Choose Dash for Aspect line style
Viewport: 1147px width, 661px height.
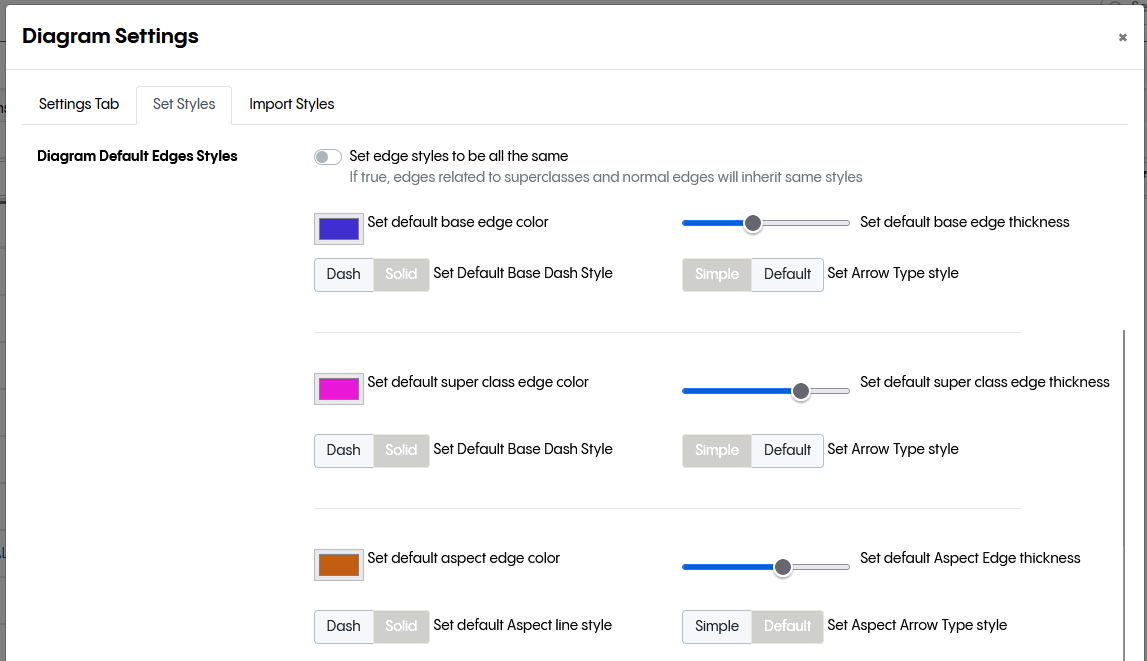pyautogui.click(x=343, y=627)
